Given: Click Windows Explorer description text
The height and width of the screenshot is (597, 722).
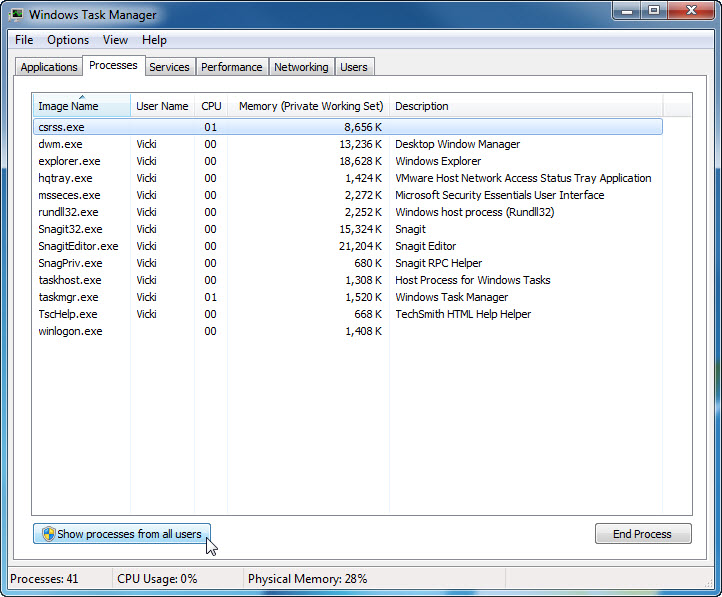Looking at the screenshot, I should [438, 161].
